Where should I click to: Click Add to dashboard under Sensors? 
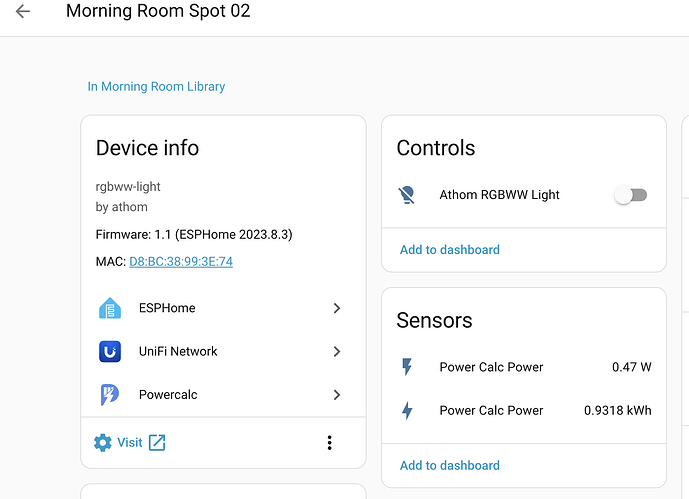pyautogui.click(x=450, y=465)
